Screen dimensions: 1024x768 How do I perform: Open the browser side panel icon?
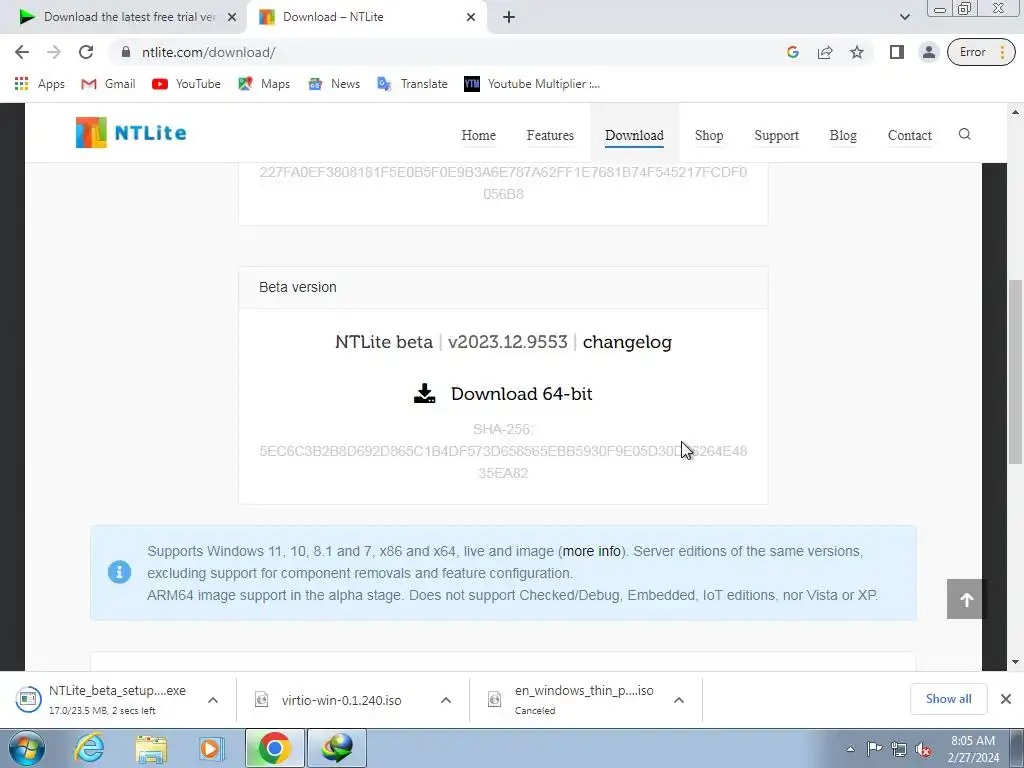pyautogui.click(x=897, y=52)
